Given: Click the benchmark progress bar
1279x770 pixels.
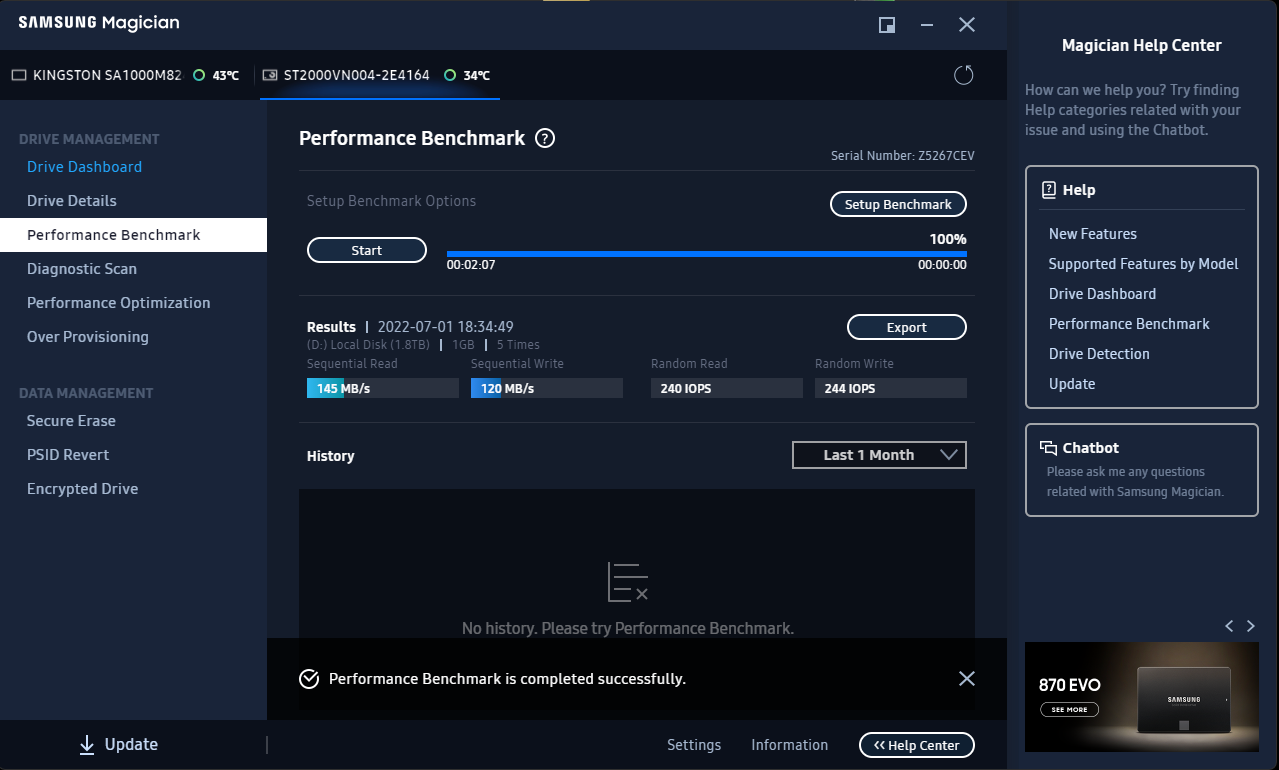Looking at the screenshot, I should tap(706, 254).
